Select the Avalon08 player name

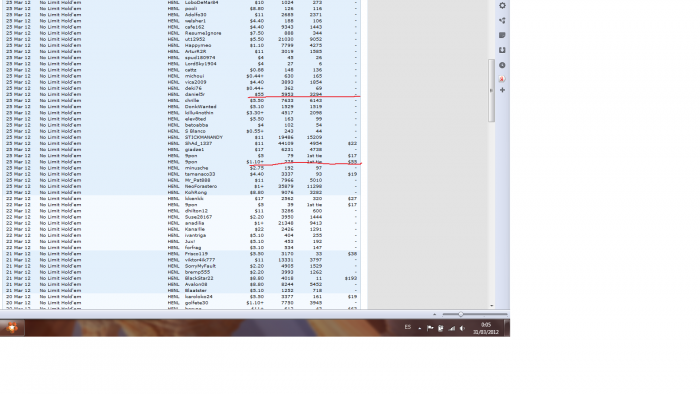click(x=196, y=284)
